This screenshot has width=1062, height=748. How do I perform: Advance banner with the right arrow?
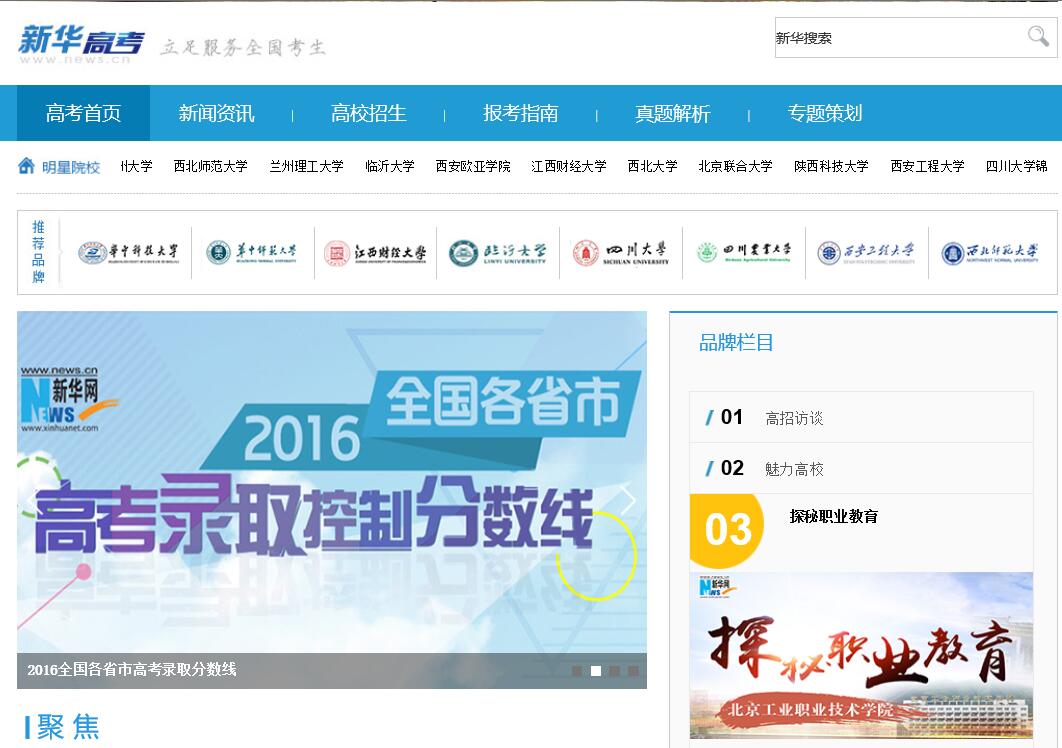coord(627,500)
